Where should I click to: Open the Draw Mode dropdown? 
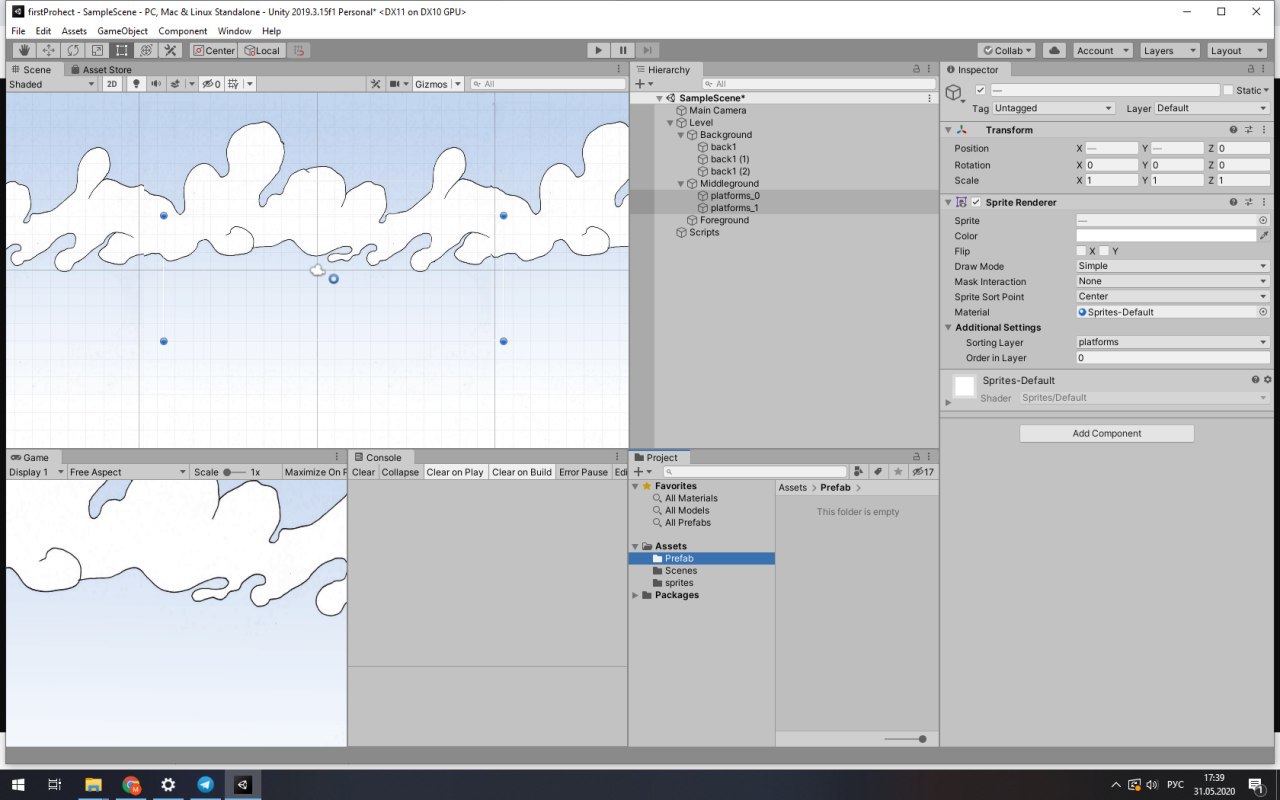click(x=1173, y=266)
